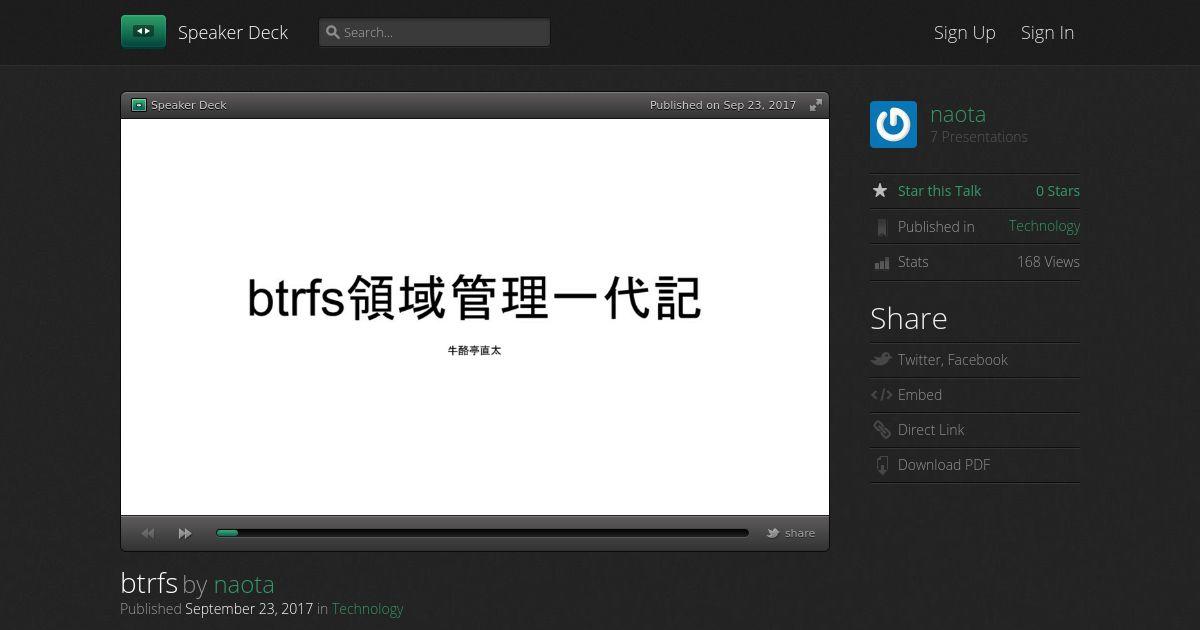Focus the Search input field
Screen dimensions: 1200x630
434,32
